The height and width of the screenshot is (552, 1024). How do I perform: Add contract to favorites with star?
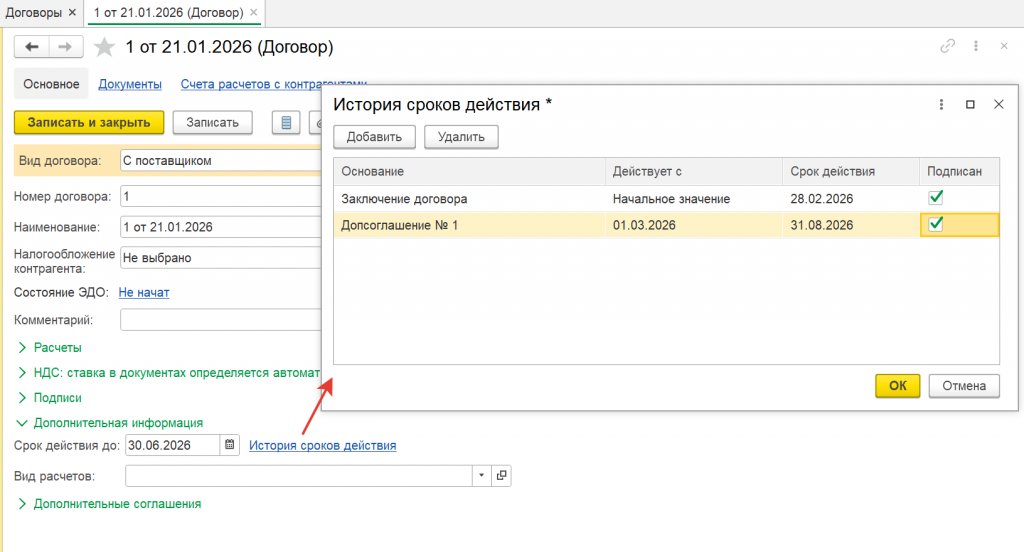click(x=104, y=47)
